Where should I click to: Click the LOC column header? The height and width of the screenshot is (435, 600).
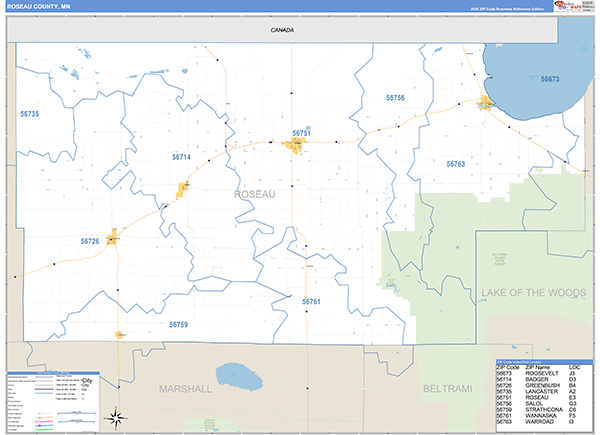point(574,367)
